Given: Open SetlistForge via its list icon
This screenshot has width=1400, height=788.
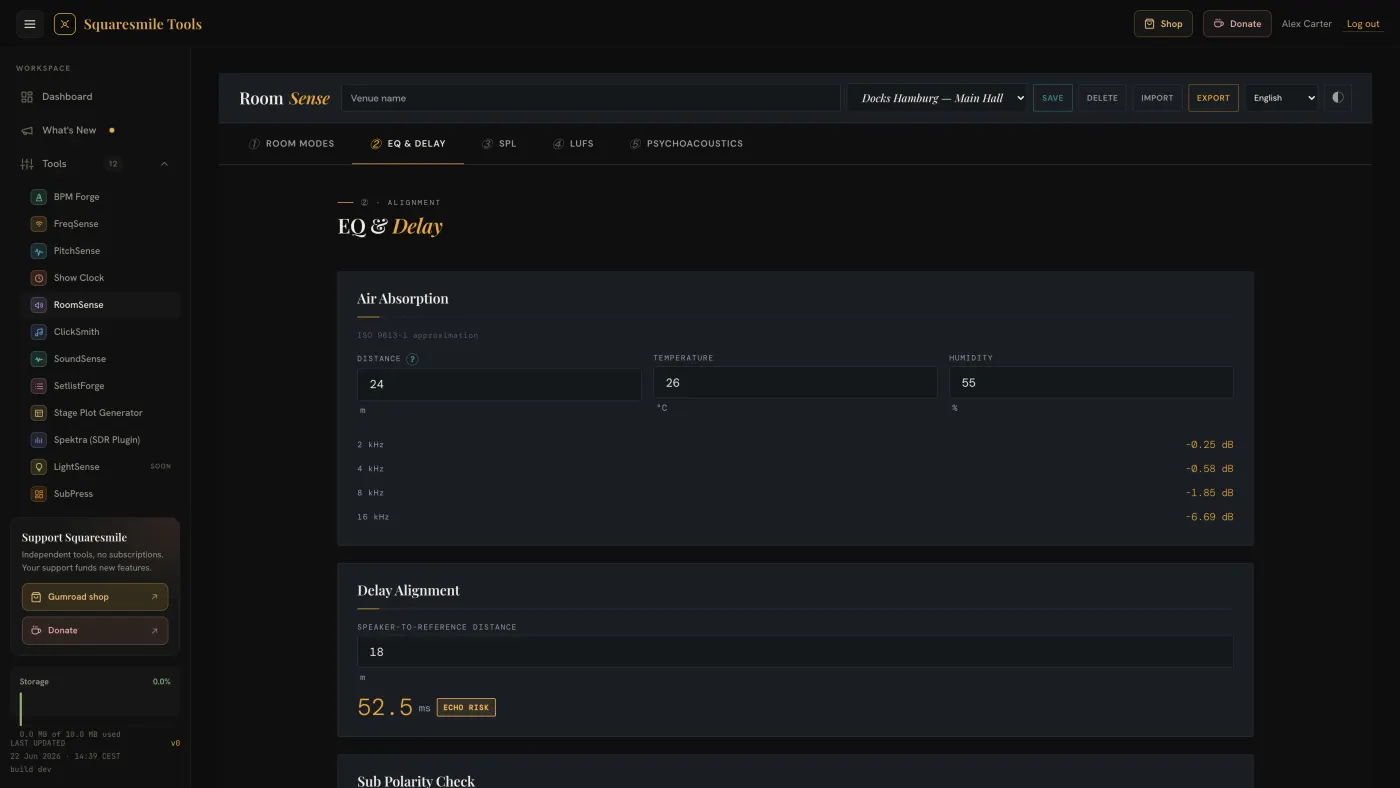Looking at the screenshot, I should click(39, 386).
